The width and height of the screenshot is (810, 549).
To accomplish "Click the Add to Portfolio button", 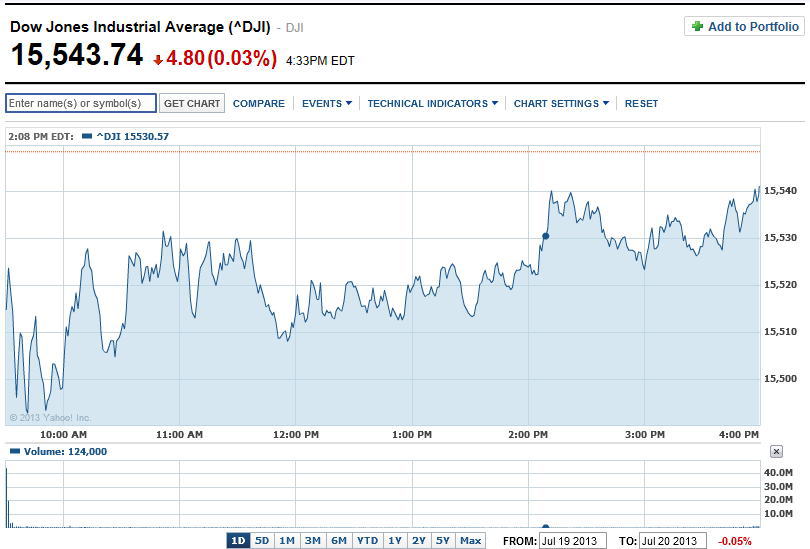I will pos(744,26).
